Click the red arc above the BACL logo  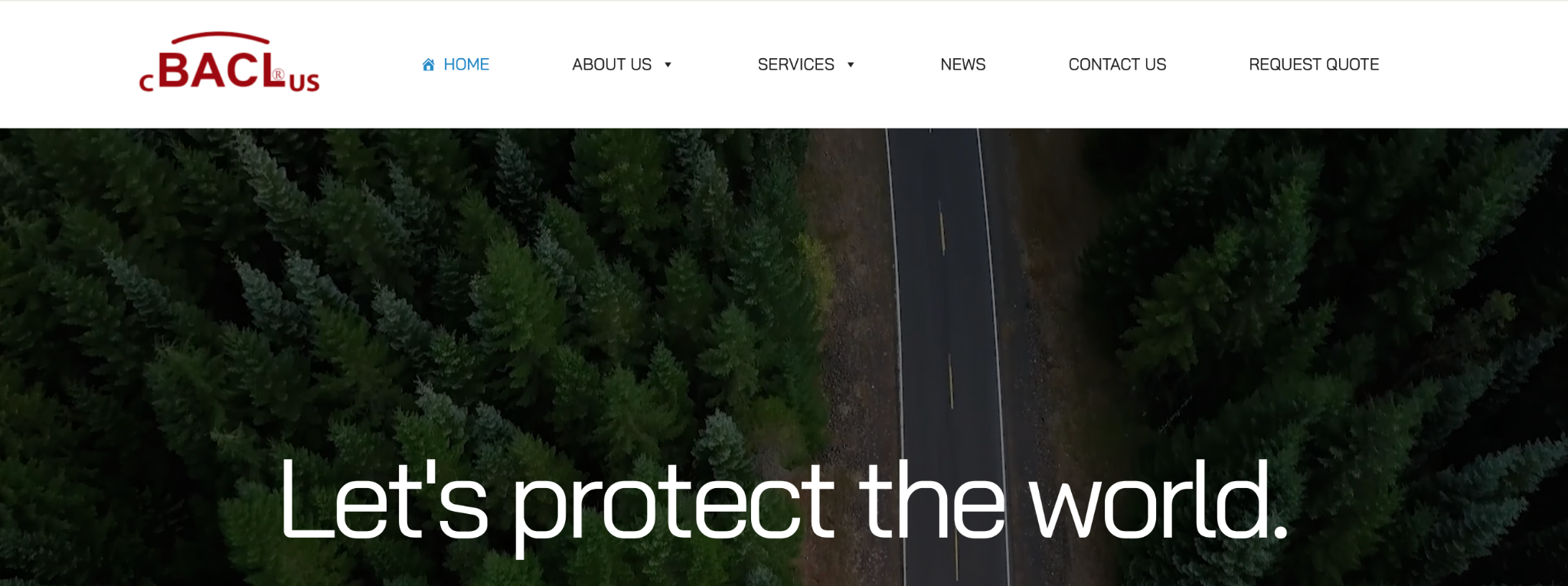coord(220,37)
